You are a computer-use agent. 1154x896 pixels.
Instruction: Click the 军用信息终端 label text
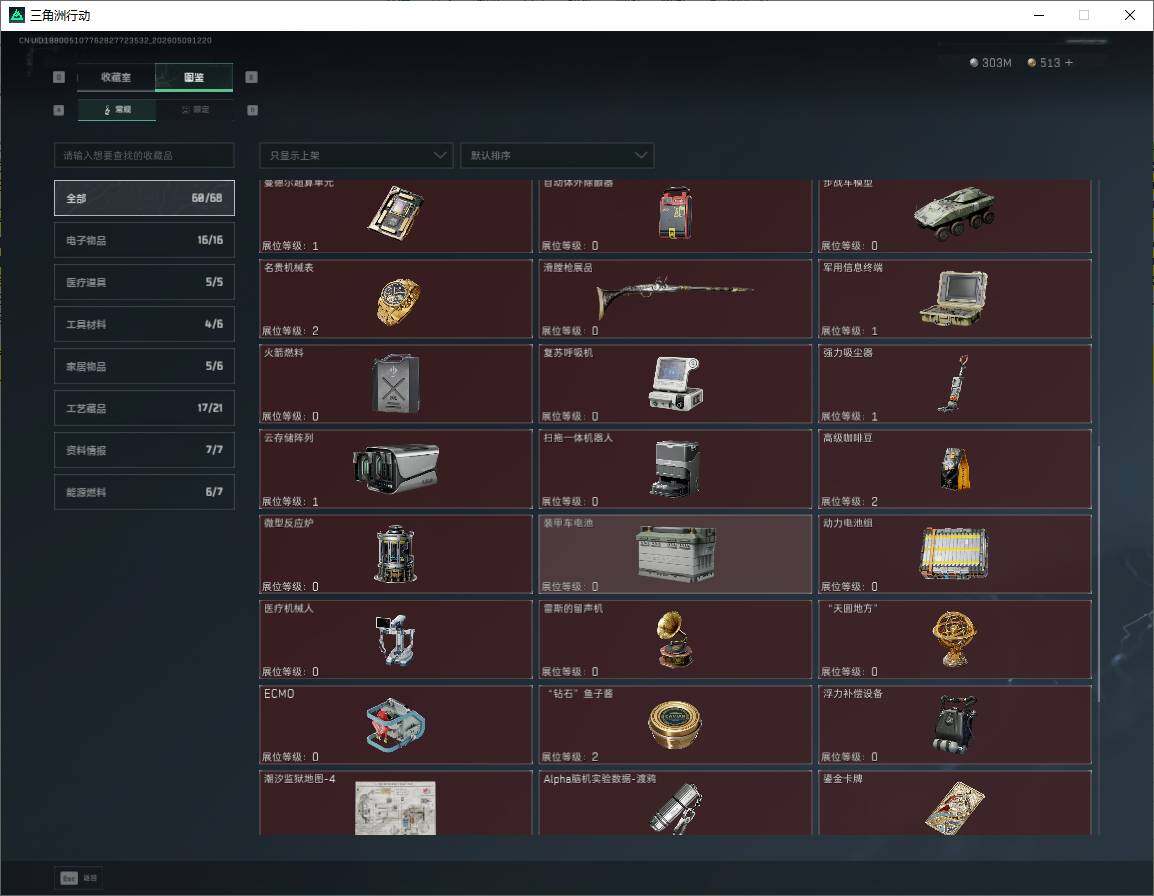[x=852, y=267]
